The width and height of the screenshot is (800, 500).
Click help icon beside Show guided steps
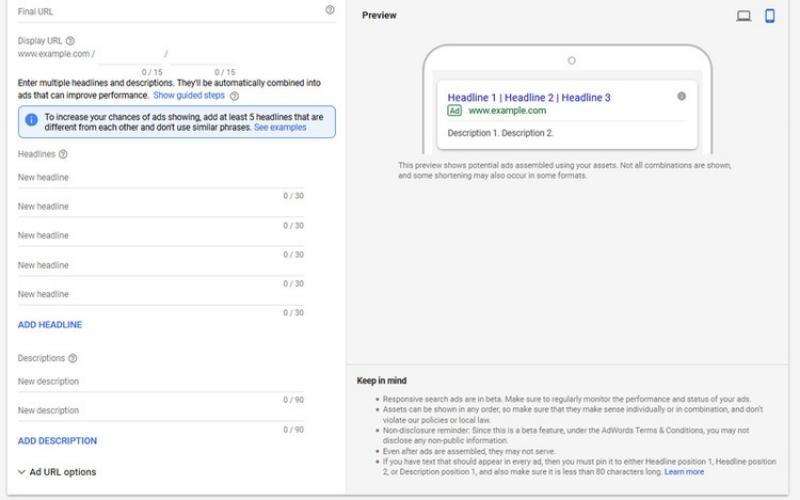tap(234, 96)
